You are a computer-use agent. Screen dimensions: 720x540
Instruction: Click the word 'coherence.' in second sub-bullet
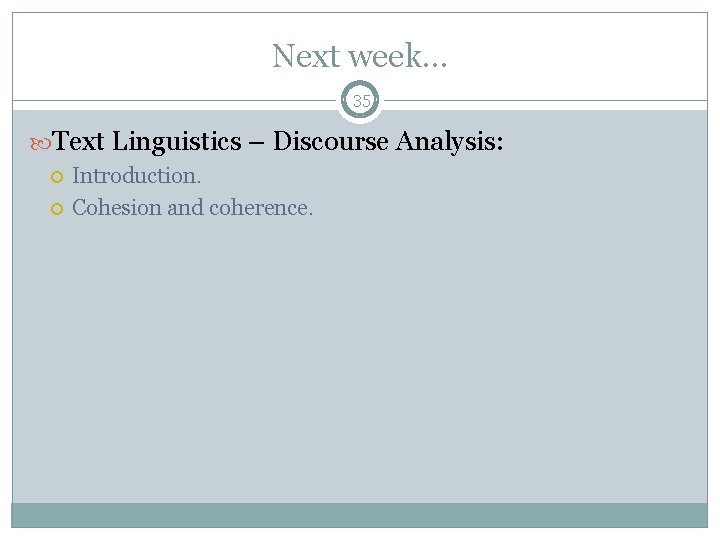(261, 208)
